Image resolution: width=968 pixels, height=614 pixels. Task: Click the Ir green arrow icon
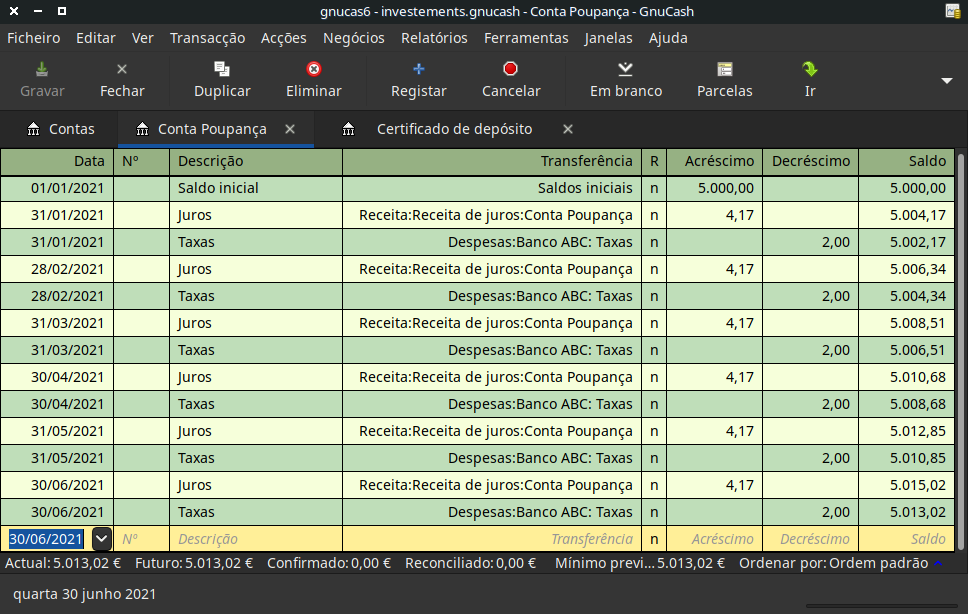click(809, 70)
